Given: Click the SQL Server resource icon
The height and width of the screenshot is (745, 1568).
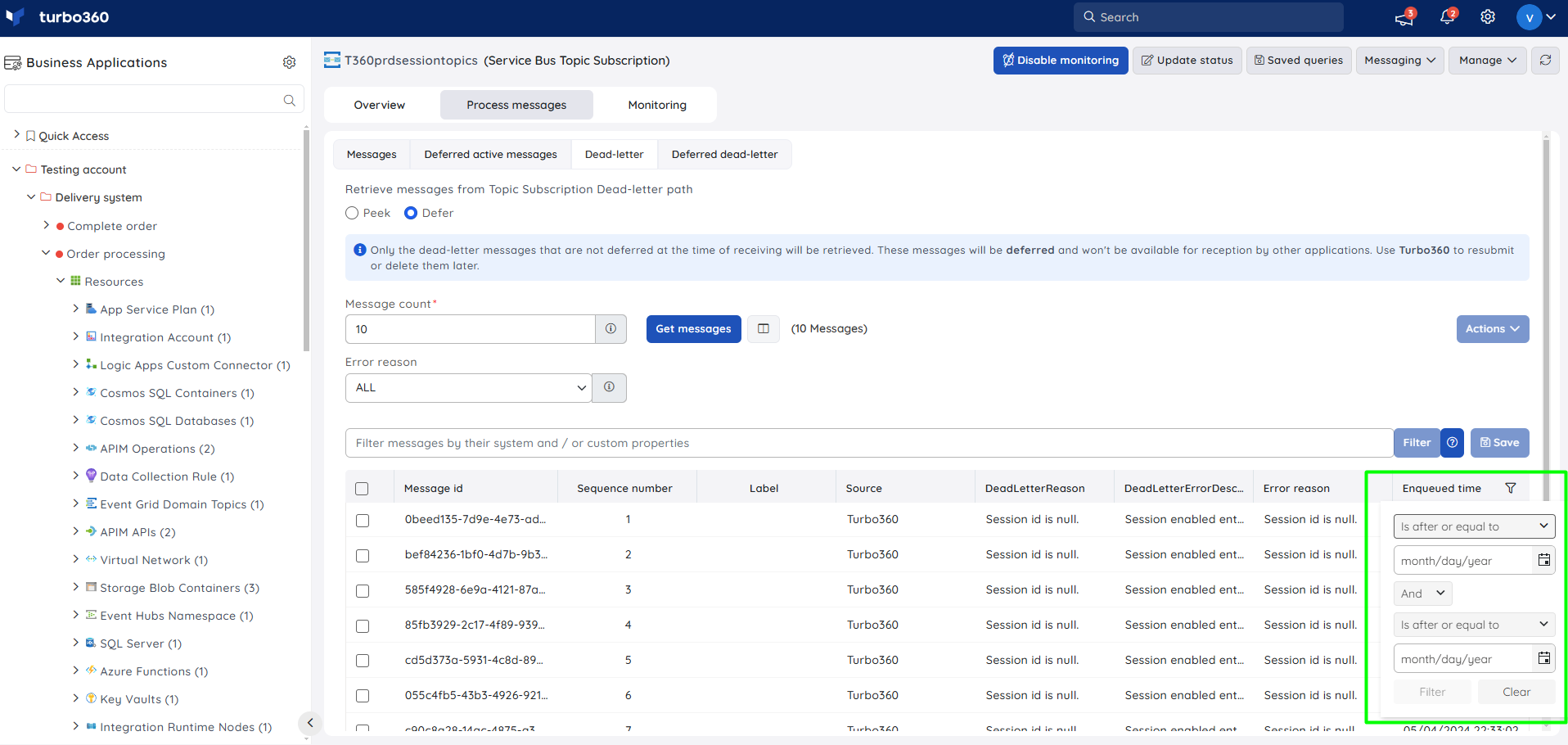Looking at the screenshot, I should coord(92,643).
